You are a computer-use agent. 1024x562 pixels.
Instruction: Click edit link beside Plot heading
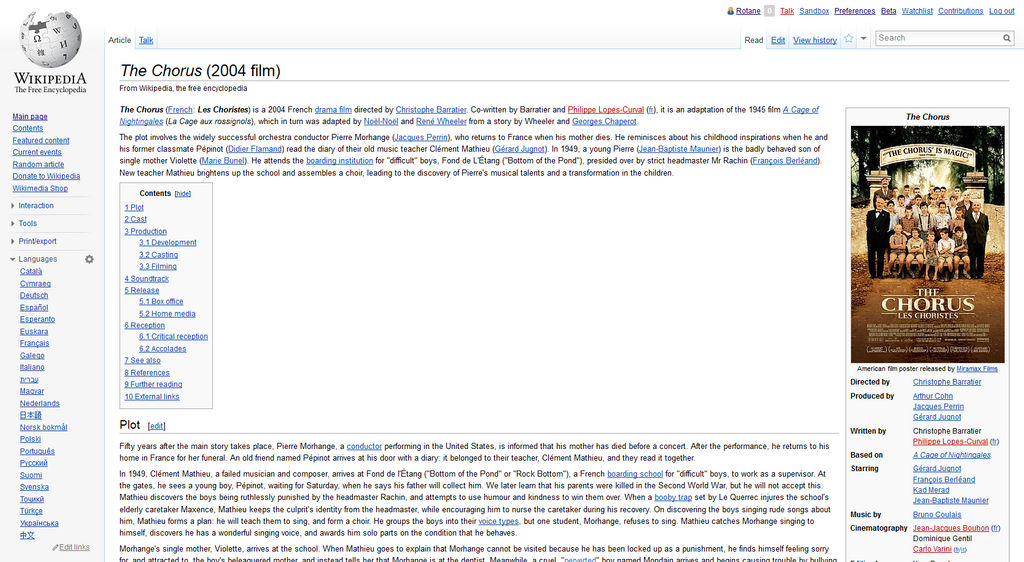(x=157, y=426)
